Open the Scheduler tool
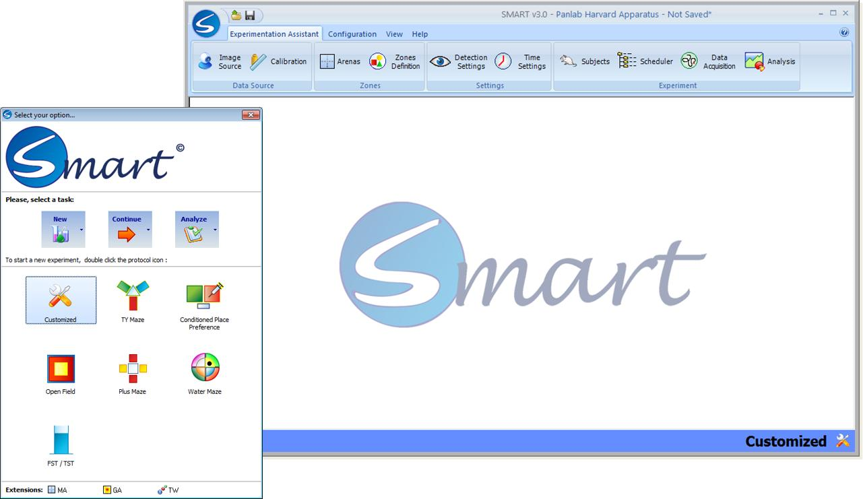This screenshot has height=499, width=863. pos(645,62)
